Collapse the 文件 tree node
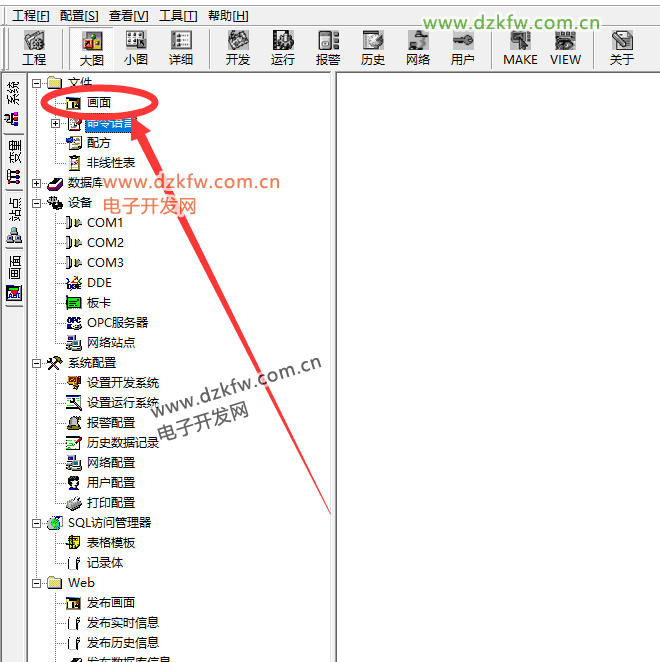Viewport: 660px width, 662px height. point(37,83)
